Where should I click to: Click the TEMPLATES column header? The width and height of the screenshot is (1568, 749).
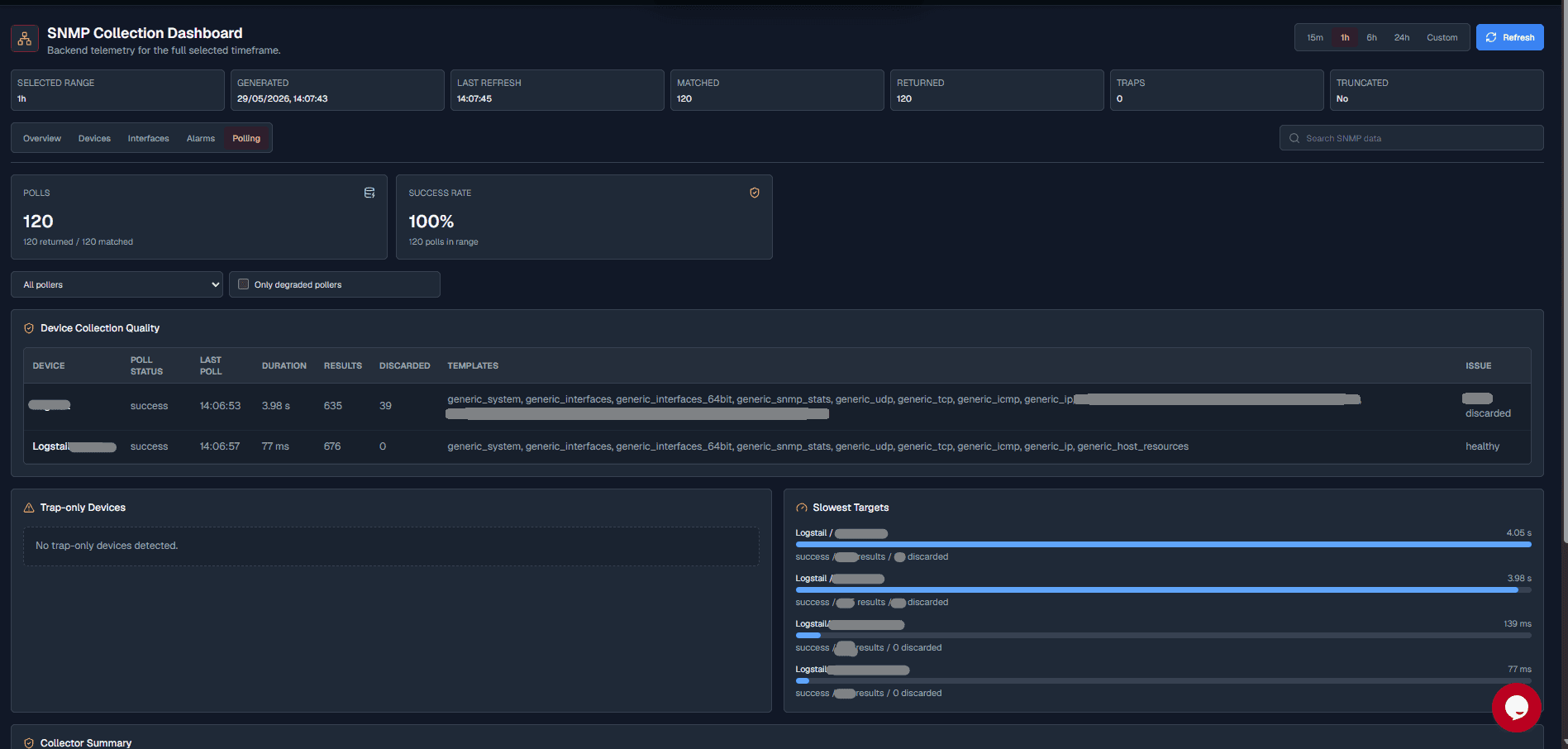tap(473, 365)
